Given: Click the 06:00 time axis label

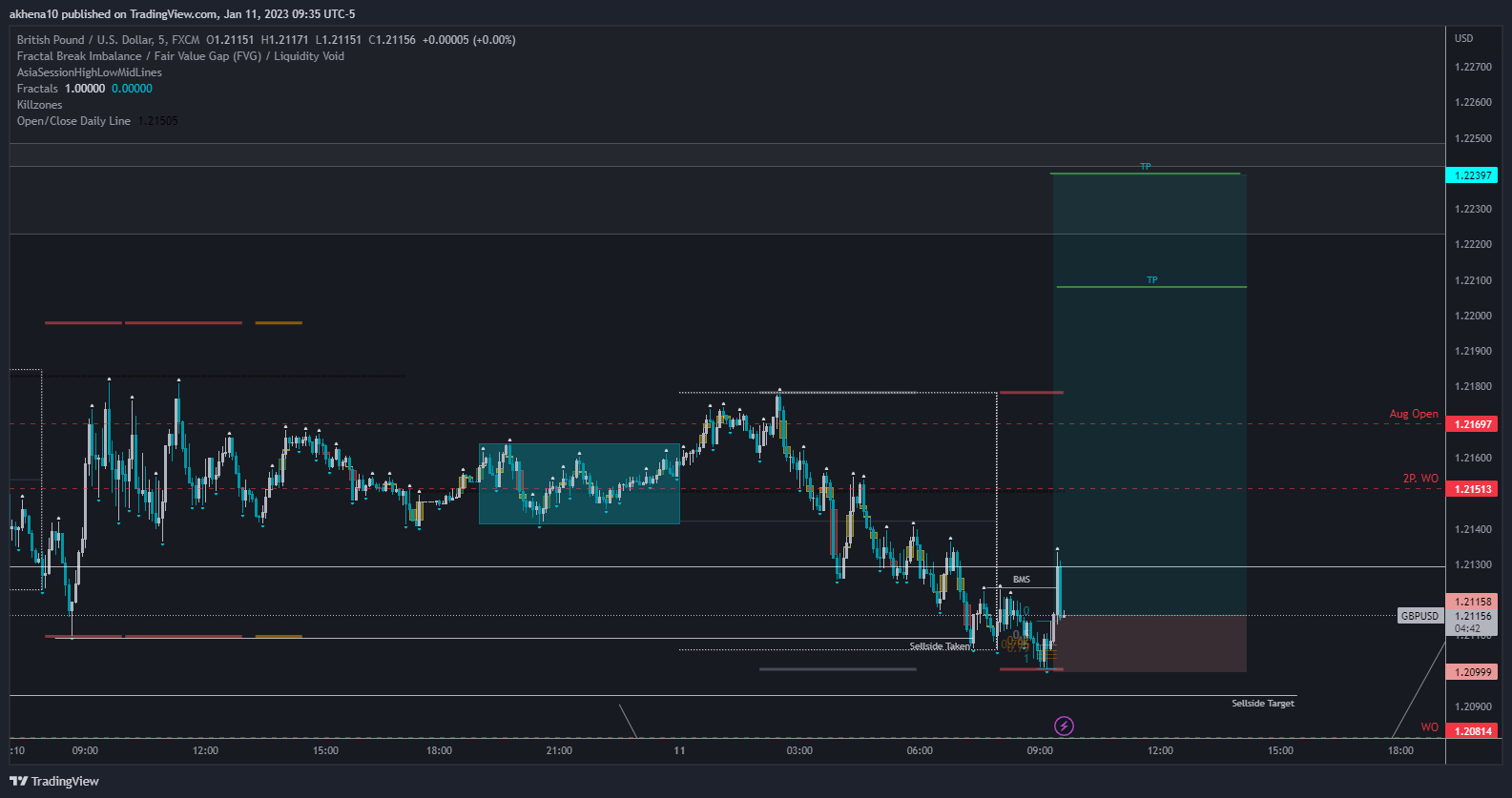Looking at the screenshot, I should 920,750.
